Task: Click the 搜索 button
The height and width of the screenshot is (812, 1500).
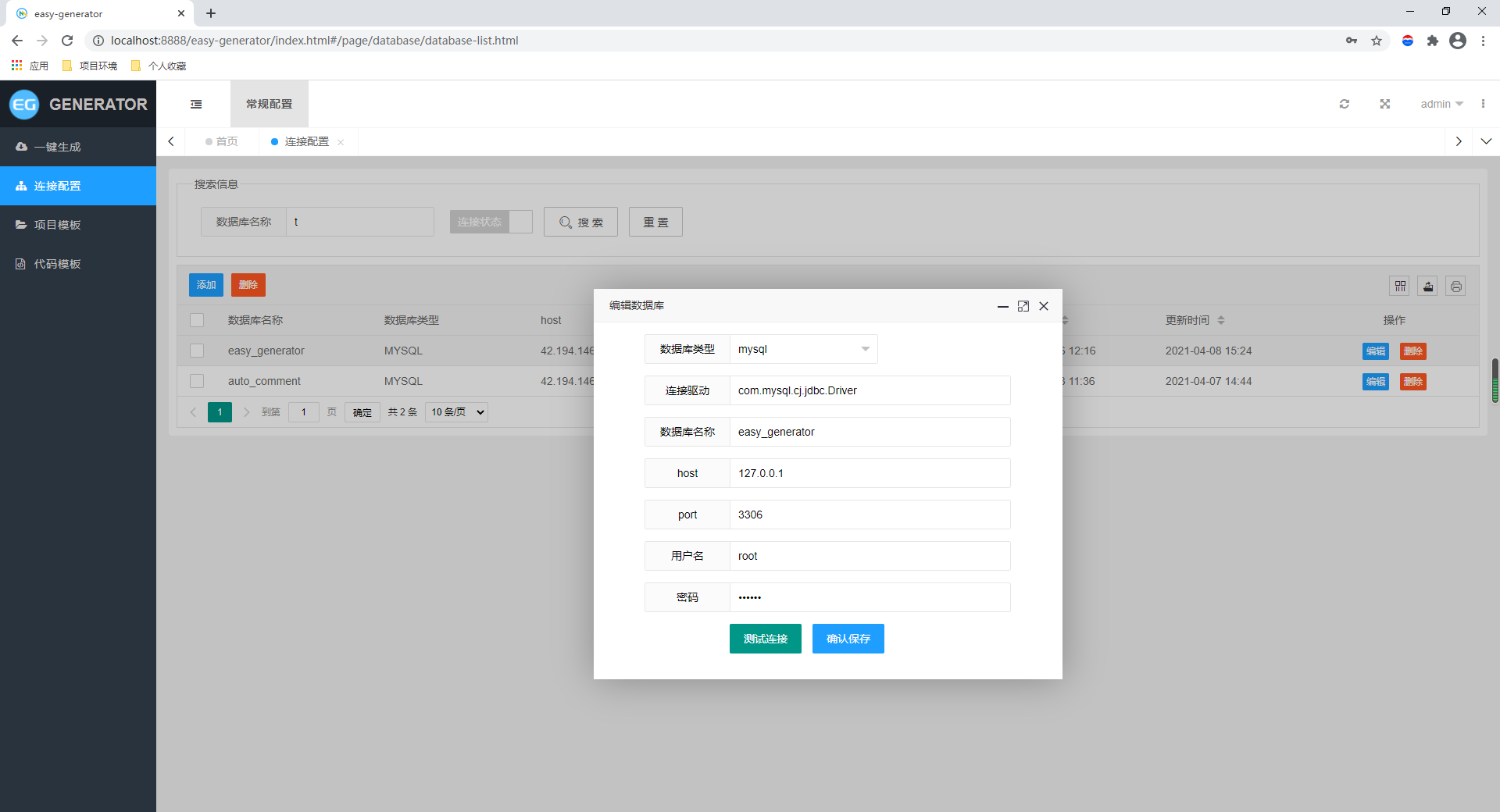Action: [581, 222]
